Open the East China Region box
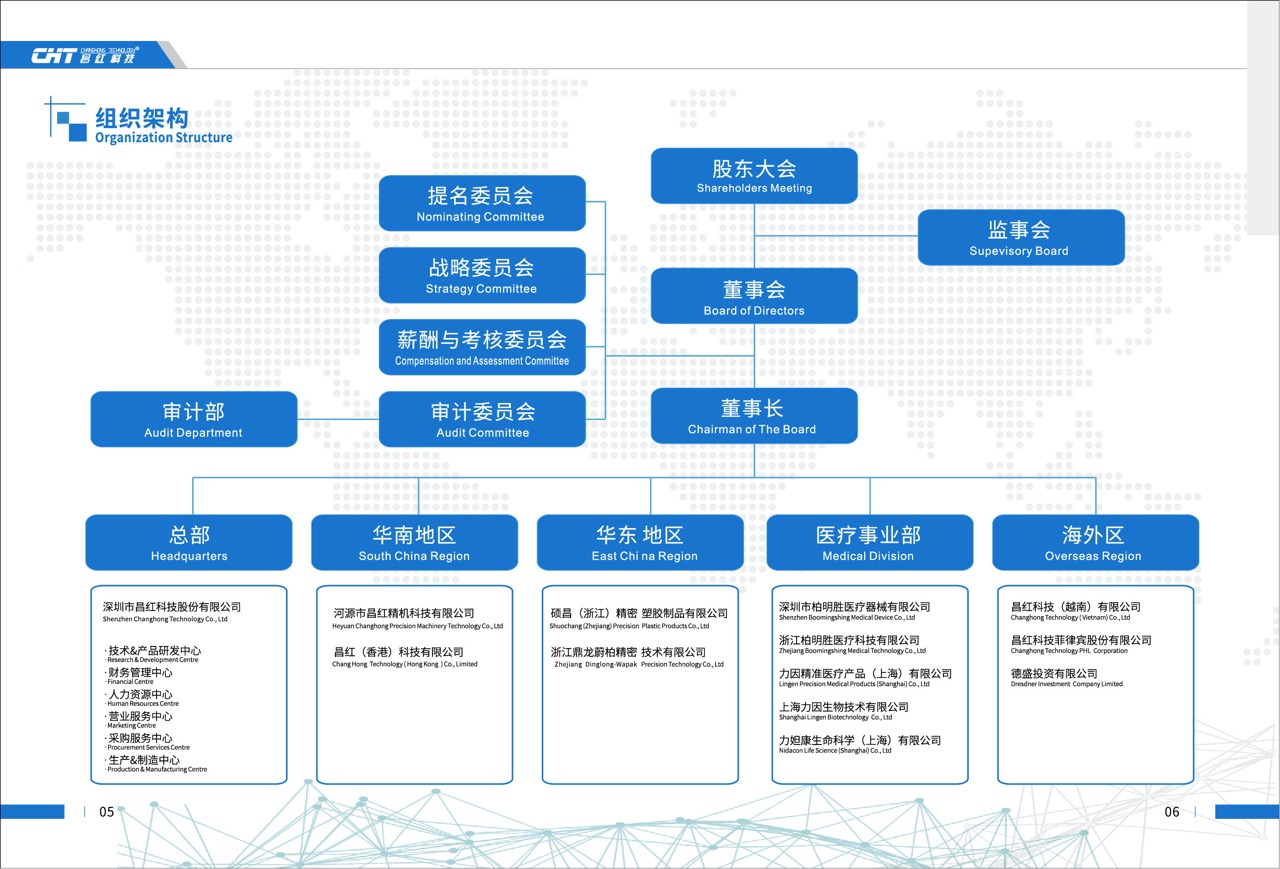This screenshot has width=1280, height=869. tap(640, 543)
